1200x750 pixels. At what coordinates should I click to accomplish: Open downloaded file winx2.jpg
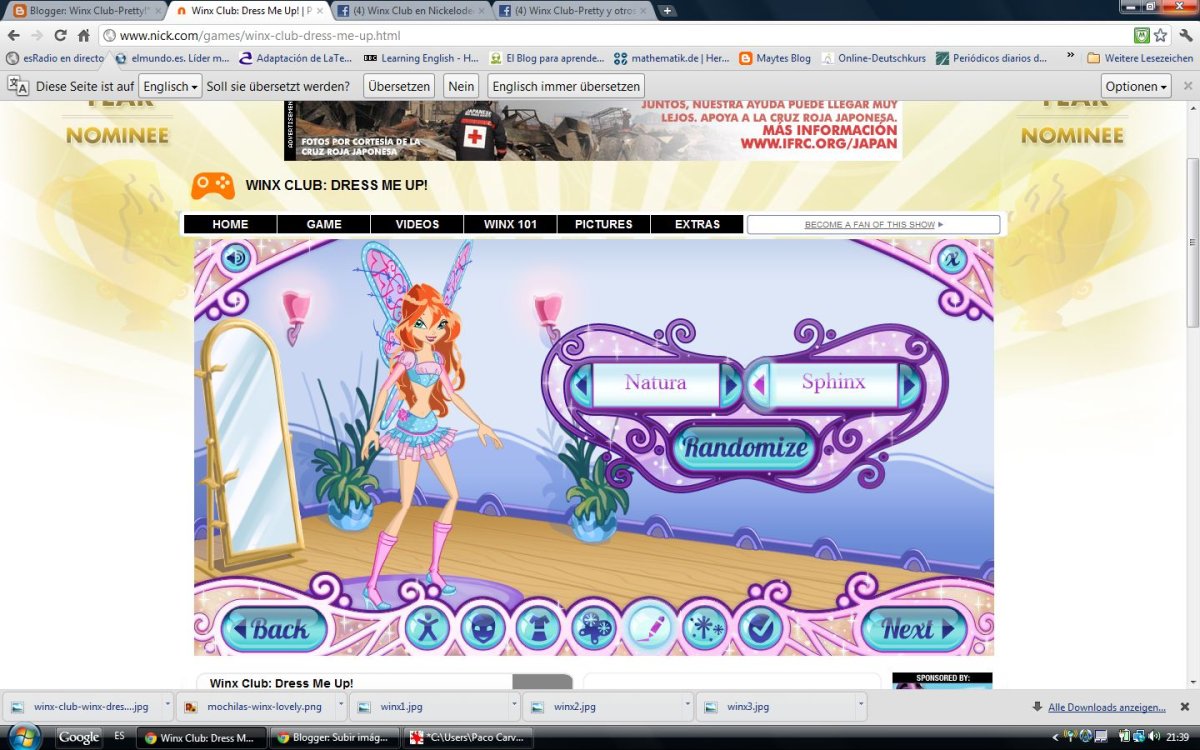tap(602, 706)
